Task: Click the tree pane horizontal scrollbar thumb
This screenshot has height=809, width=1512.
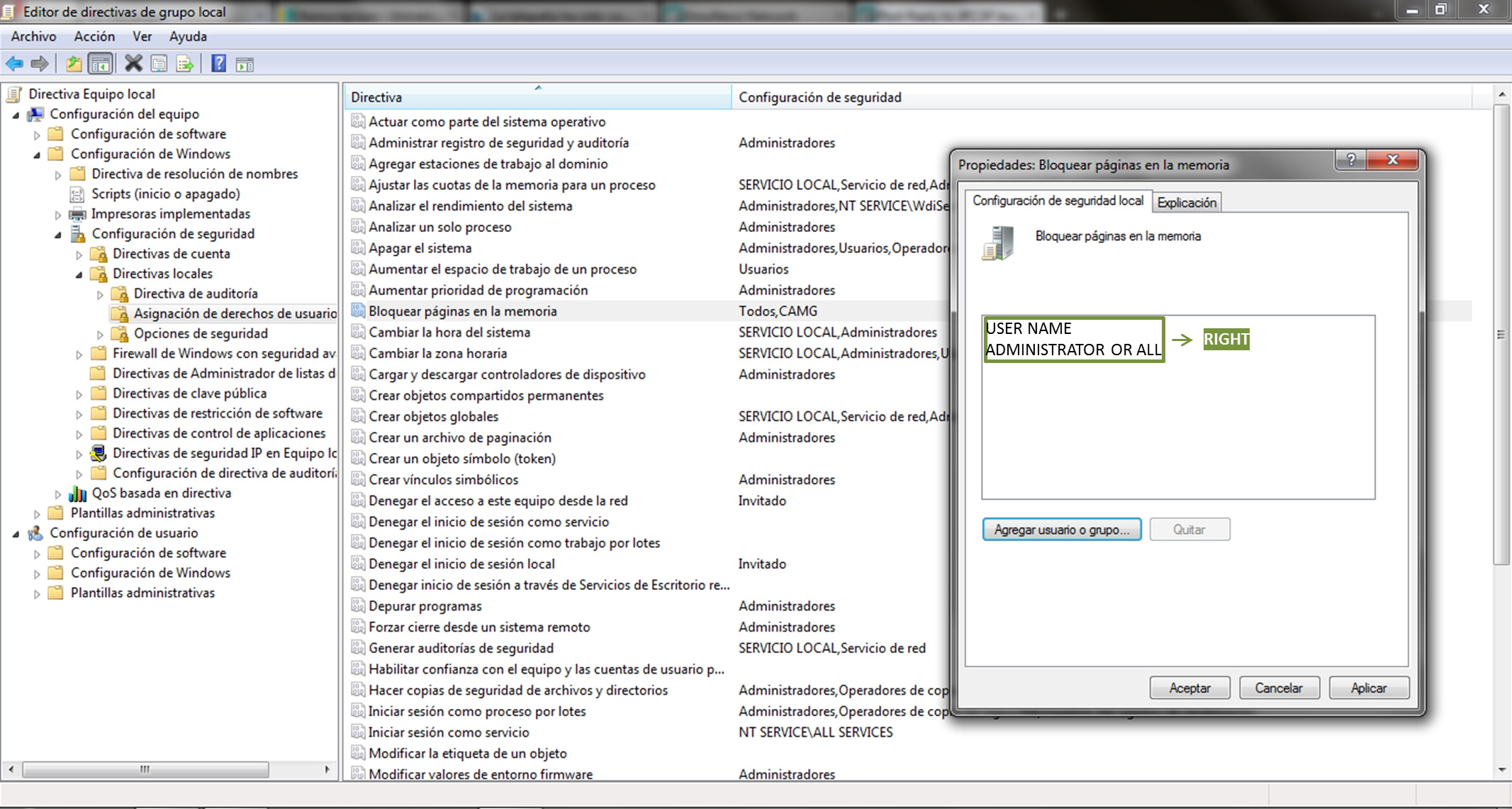Action: click(145, 769)
